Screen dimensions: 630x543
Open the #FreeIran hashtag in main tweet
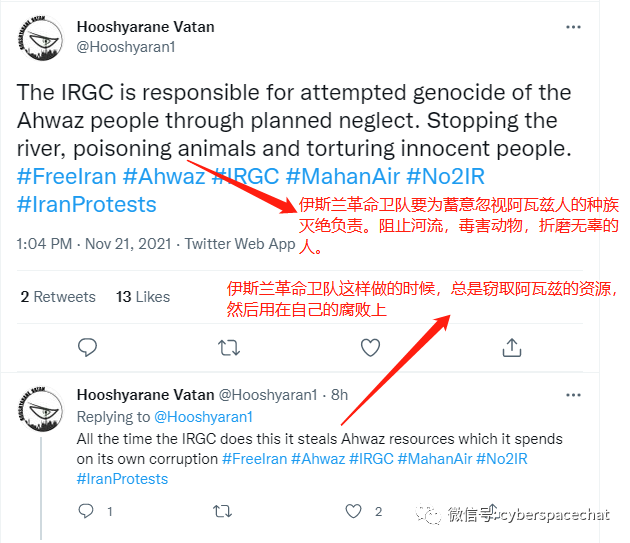click(67, 176)
